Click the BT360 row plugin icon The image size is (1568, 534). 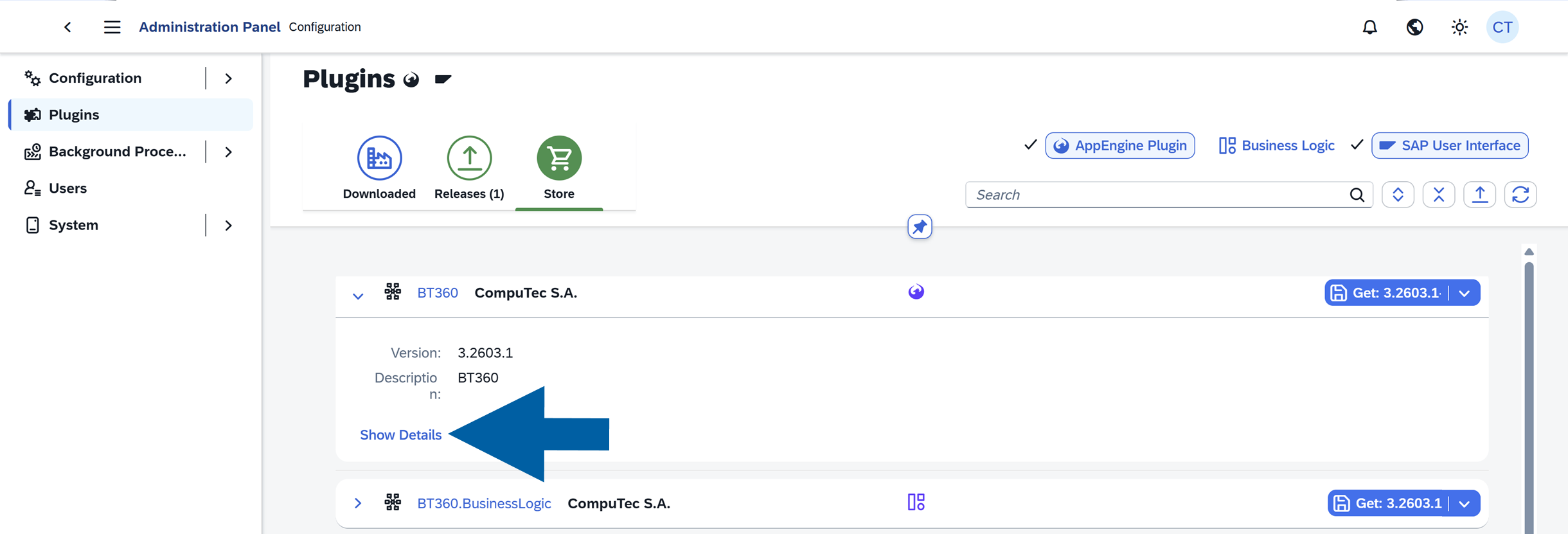point(393,292)
